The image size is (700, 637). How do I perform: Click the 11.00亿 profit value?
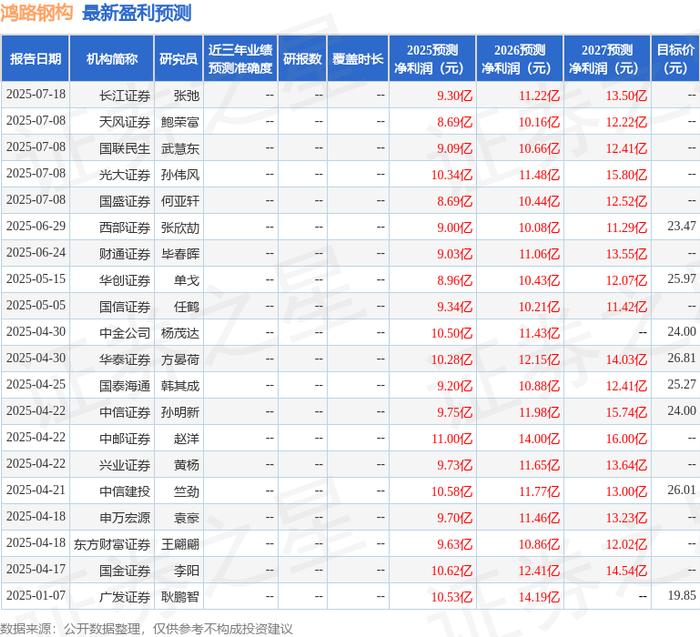click(451, 438)
